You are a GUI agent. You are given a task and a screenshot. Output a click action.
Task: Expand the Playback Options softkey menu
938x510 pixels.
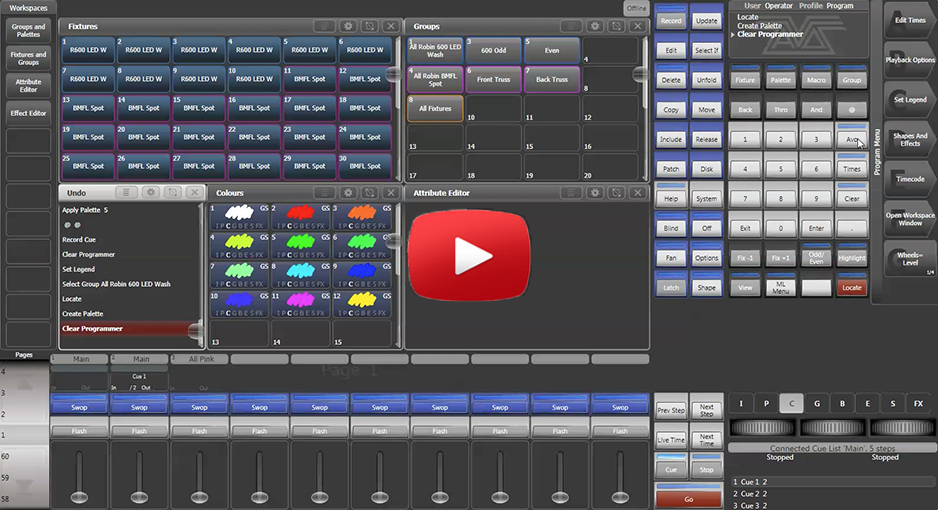(x=908, y=60)
